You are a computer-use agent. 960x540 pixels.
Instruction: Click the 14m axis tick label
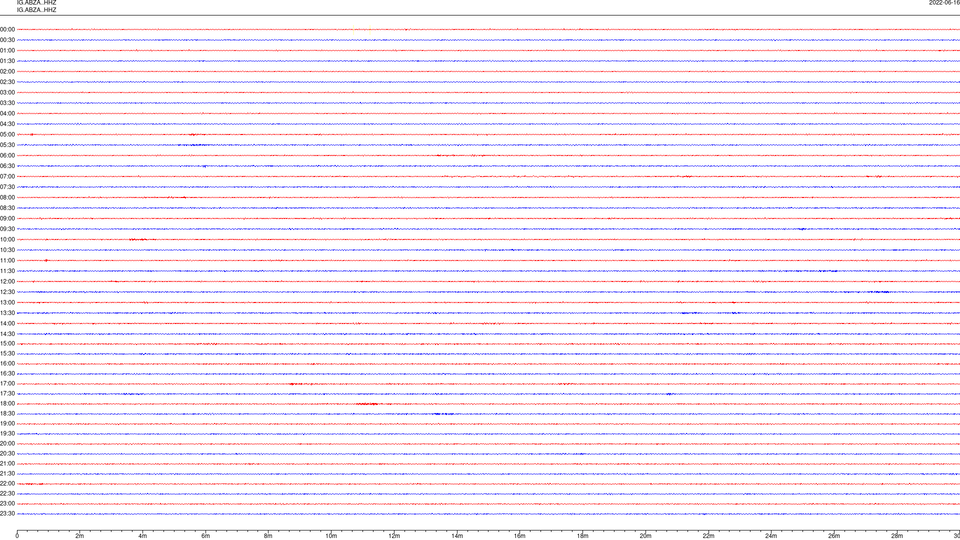457,536
